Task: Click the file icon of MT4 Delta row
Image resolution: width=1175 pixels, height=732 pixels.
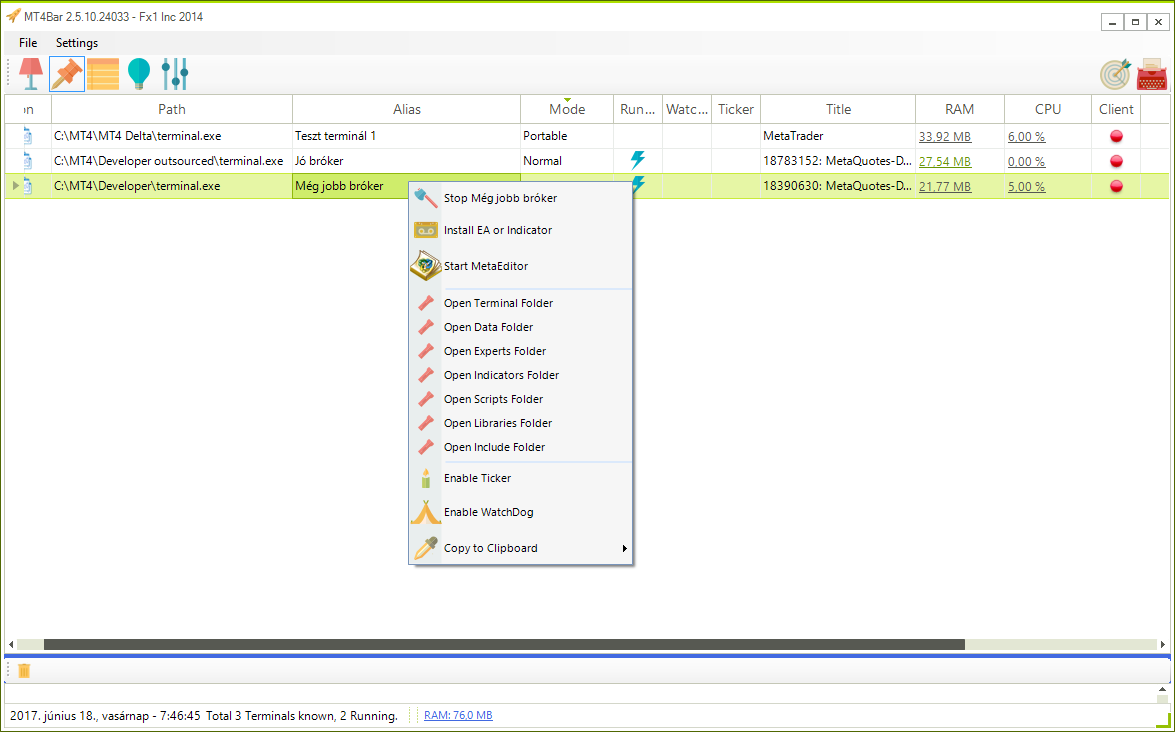Action: pos(28,136)
